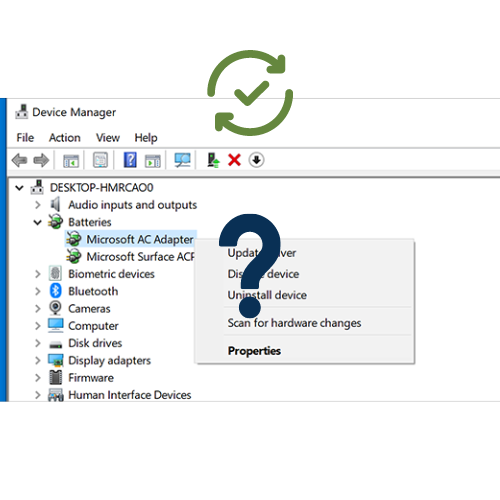Collapse the Batteries category
The height and width of the screenshot is (500, 500).
click(38, 222)
